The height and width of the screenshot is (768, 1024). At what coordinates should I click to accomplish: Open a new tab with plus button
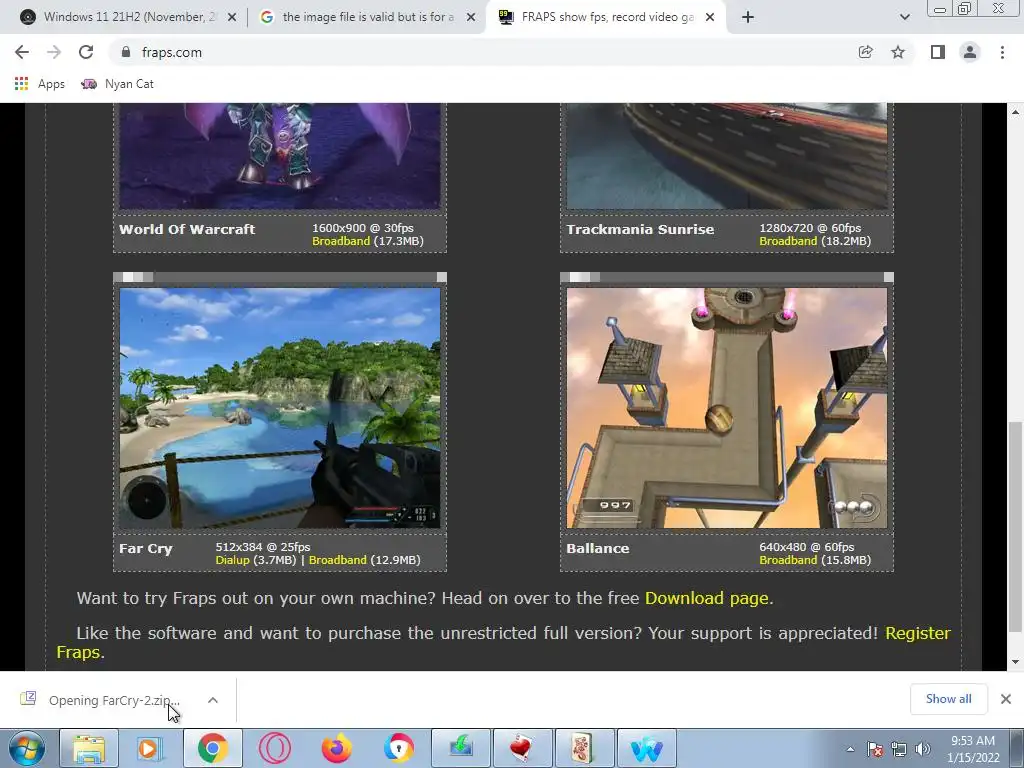748,18
